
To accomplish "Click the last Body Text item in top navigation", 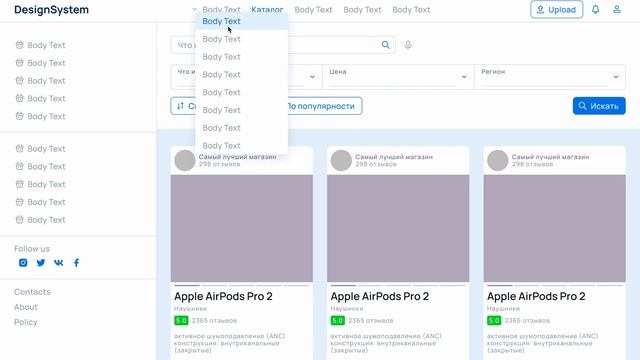I will [411, 10].
